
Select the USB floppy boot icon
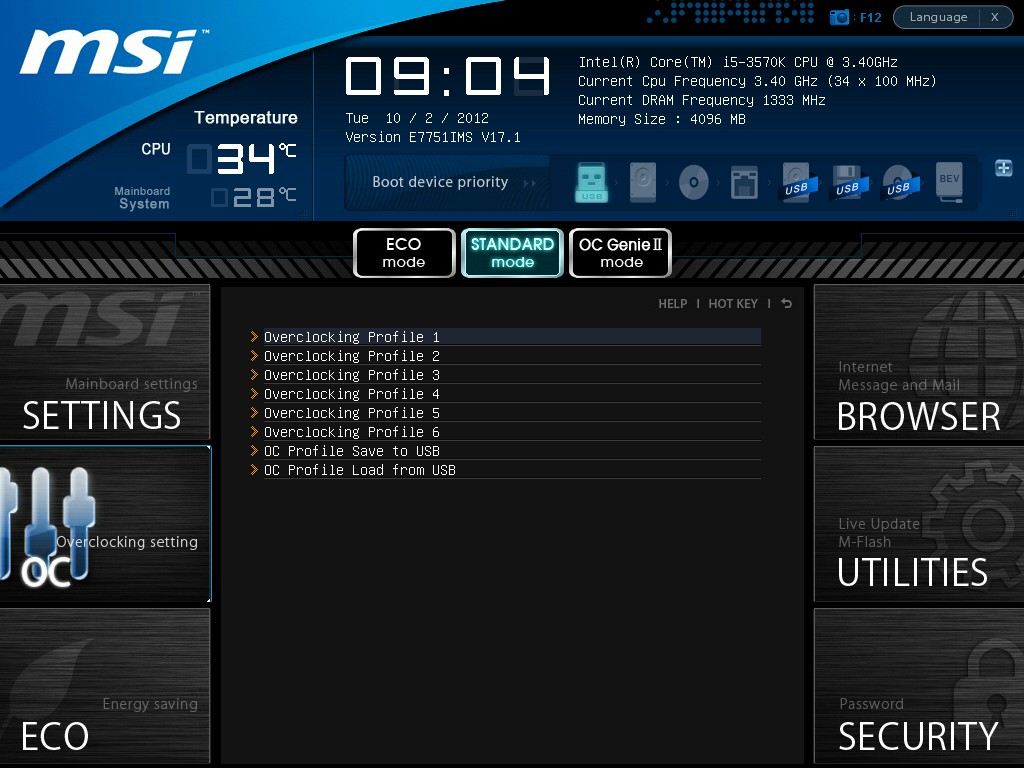[848, 182]
